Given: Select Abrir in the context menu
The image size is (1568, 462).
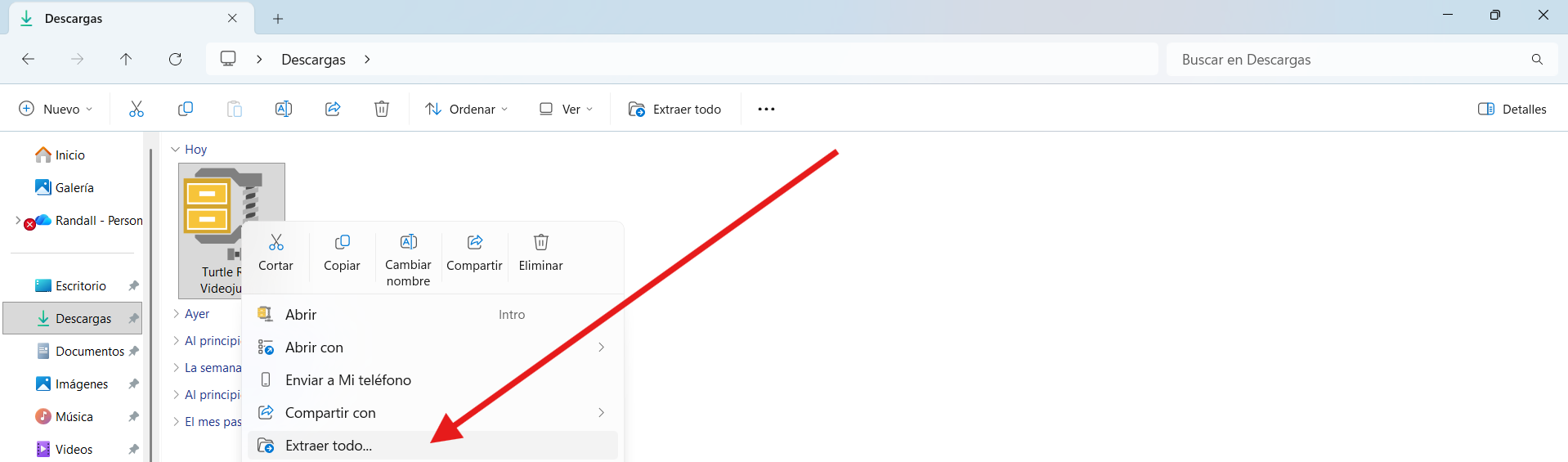Looking at the screenshot, I should (x=432, y=315).
